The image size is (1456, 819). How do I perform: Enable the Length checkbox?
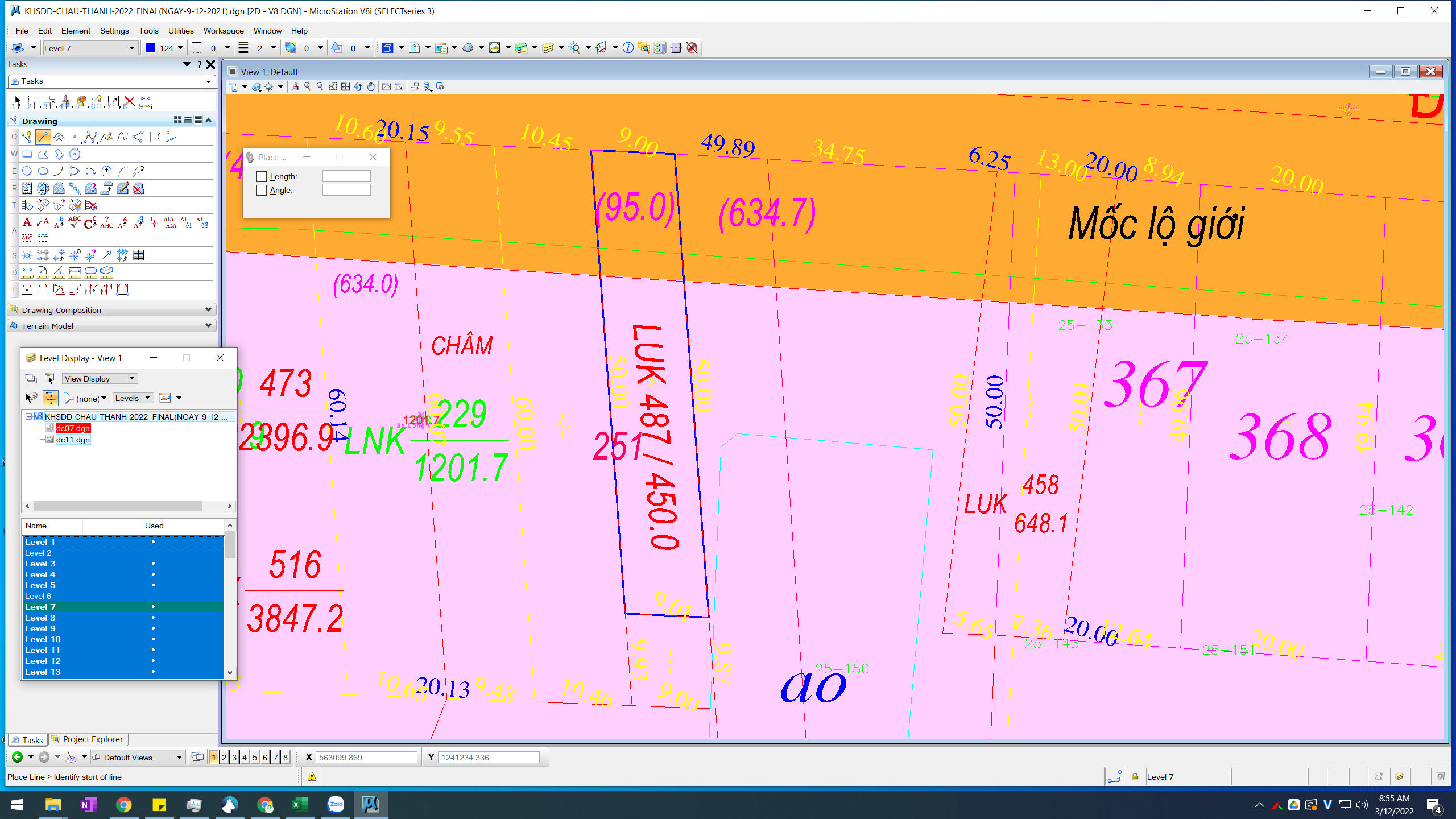[261, 176]
